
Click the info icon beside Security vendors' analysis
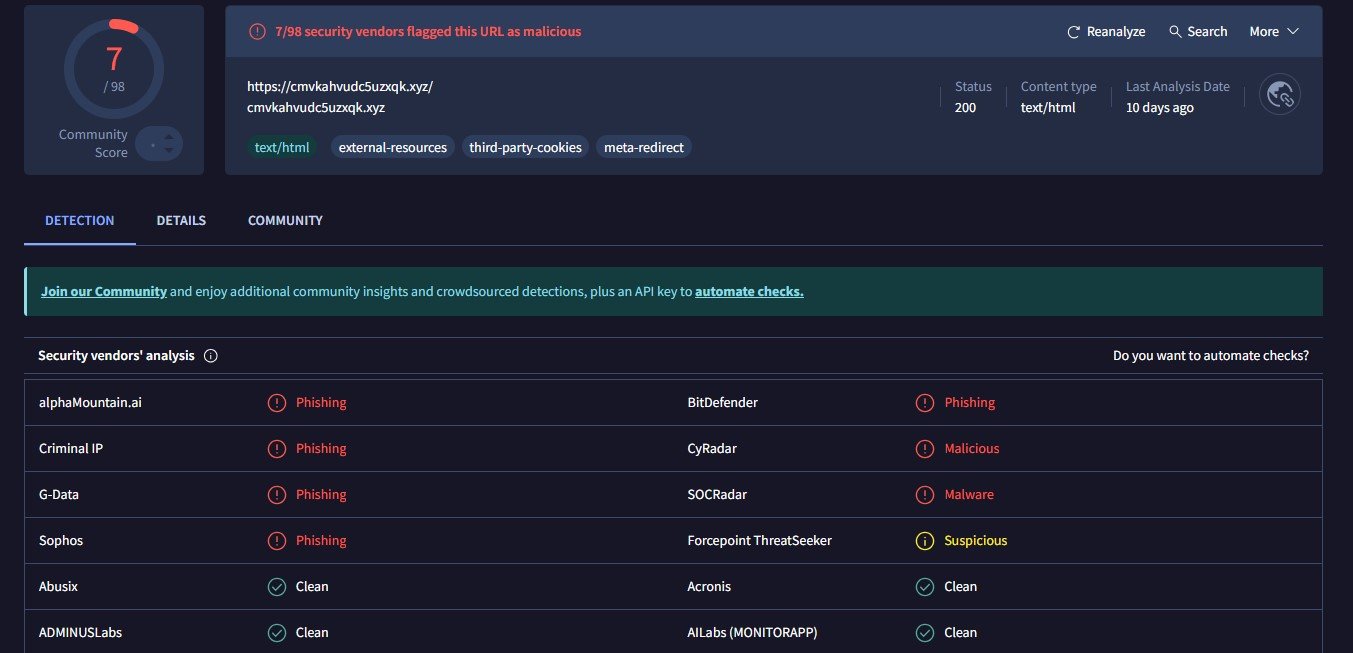click(x=211, y=356)
